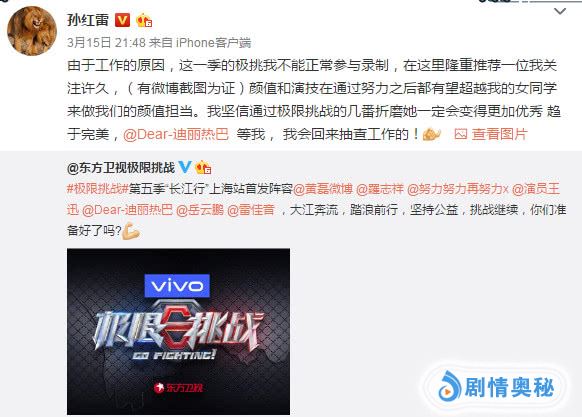Click the crown badge beside 东方卫视极限挑战
The width and height of the screenshot is (582, 417).
point(203,167)
